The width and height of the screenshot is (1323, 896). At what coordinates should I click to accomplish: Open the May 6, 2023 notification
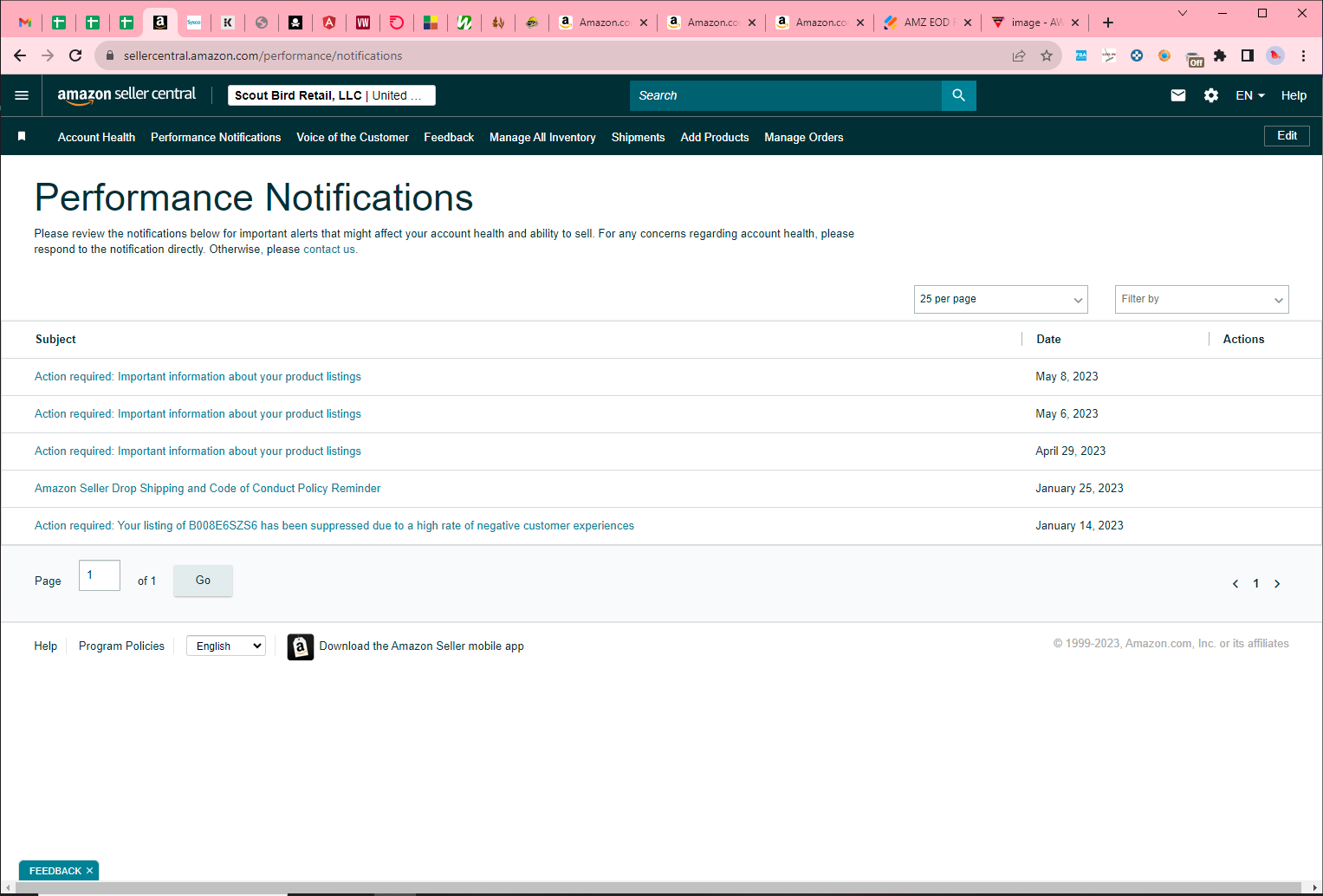[198, 414]
